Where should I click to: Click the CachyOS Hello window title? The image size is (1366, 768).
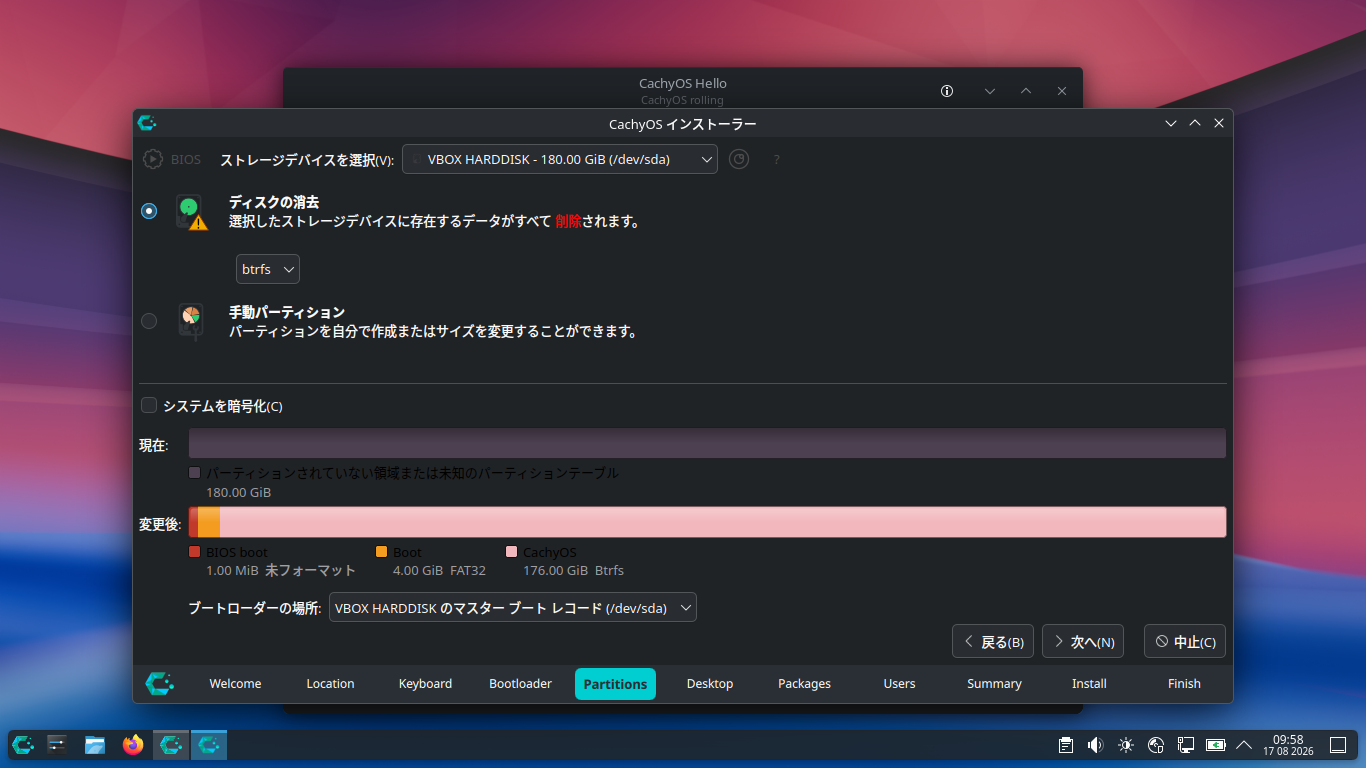683,84
